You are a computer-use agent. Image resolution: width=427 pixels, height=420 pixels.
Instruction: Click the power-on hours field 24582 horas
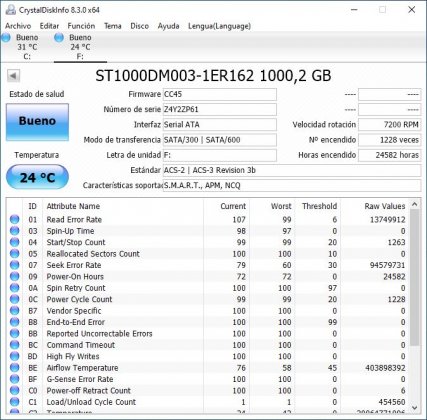[390, 155]
